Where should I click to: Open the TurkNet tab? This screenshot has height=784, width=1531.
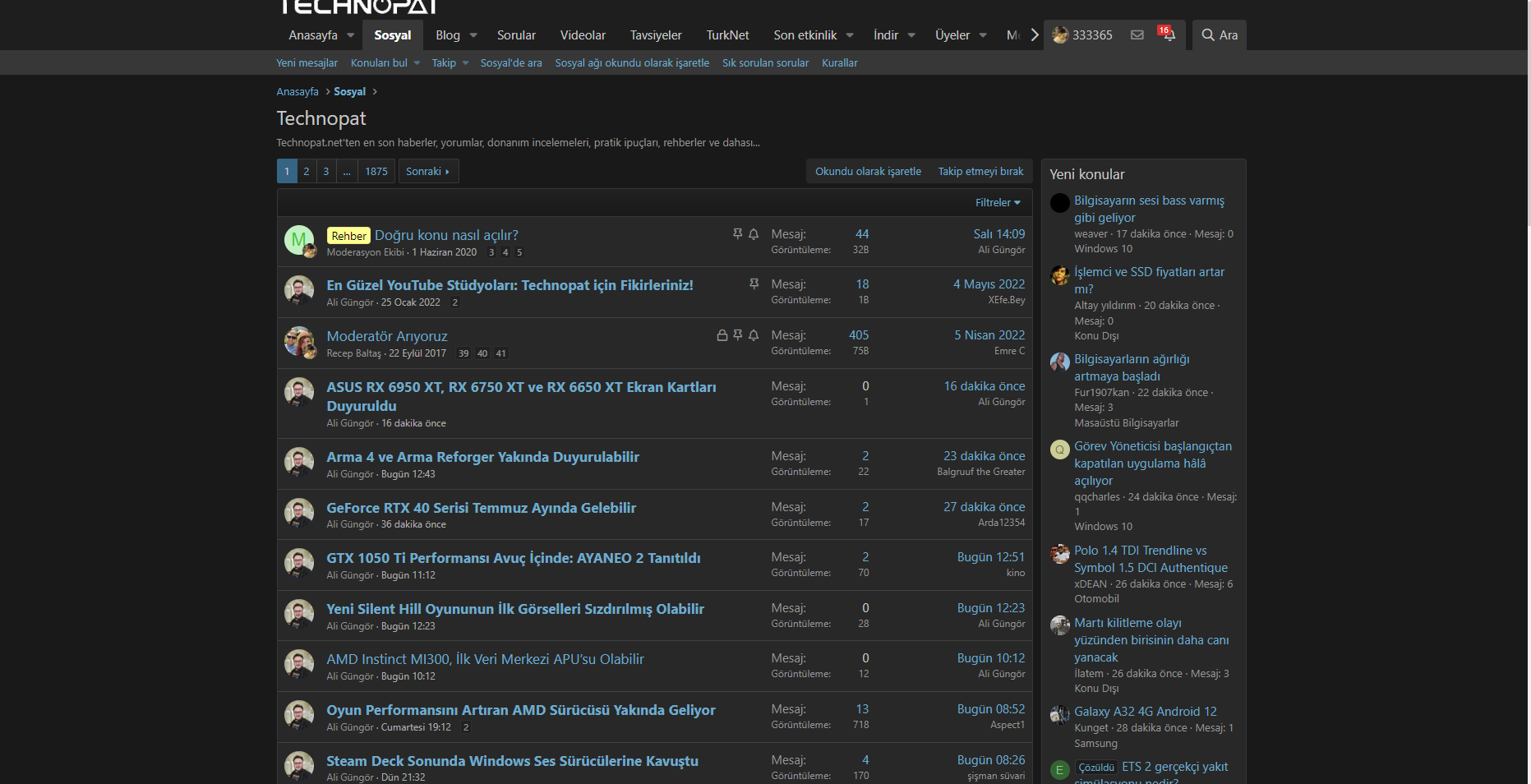click(727, 35)
